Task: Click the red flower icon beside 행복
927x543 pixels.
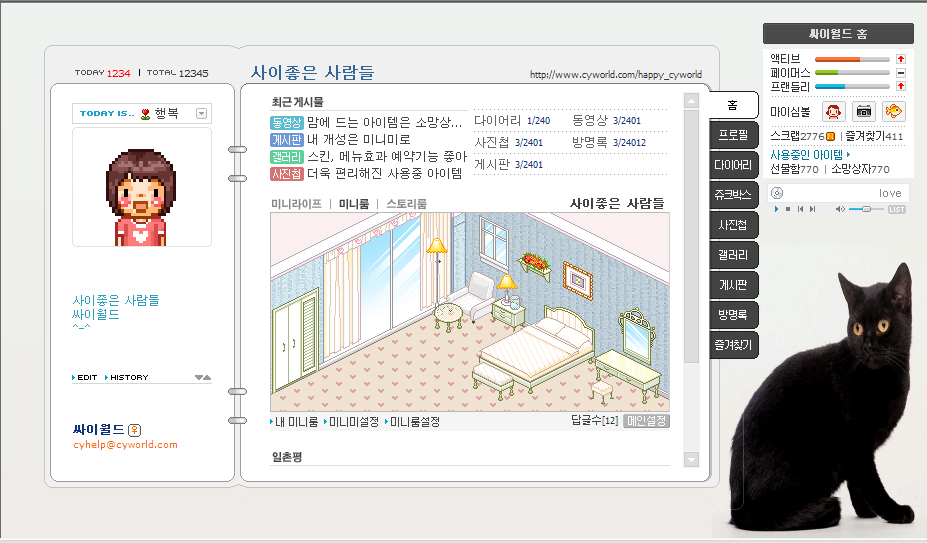Action: click(x=145, y=114)
